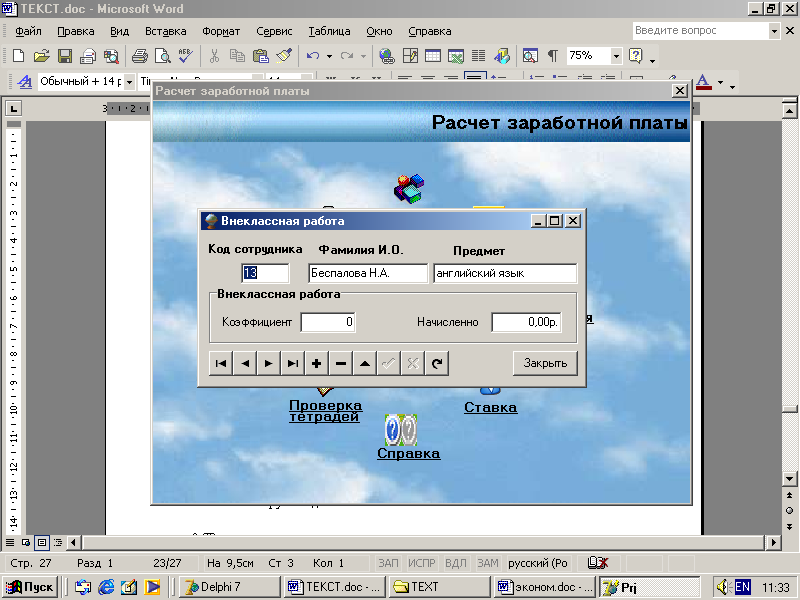Print the document with printer icon
Screen dimensions: 800x600
click(x=140, y=56)
